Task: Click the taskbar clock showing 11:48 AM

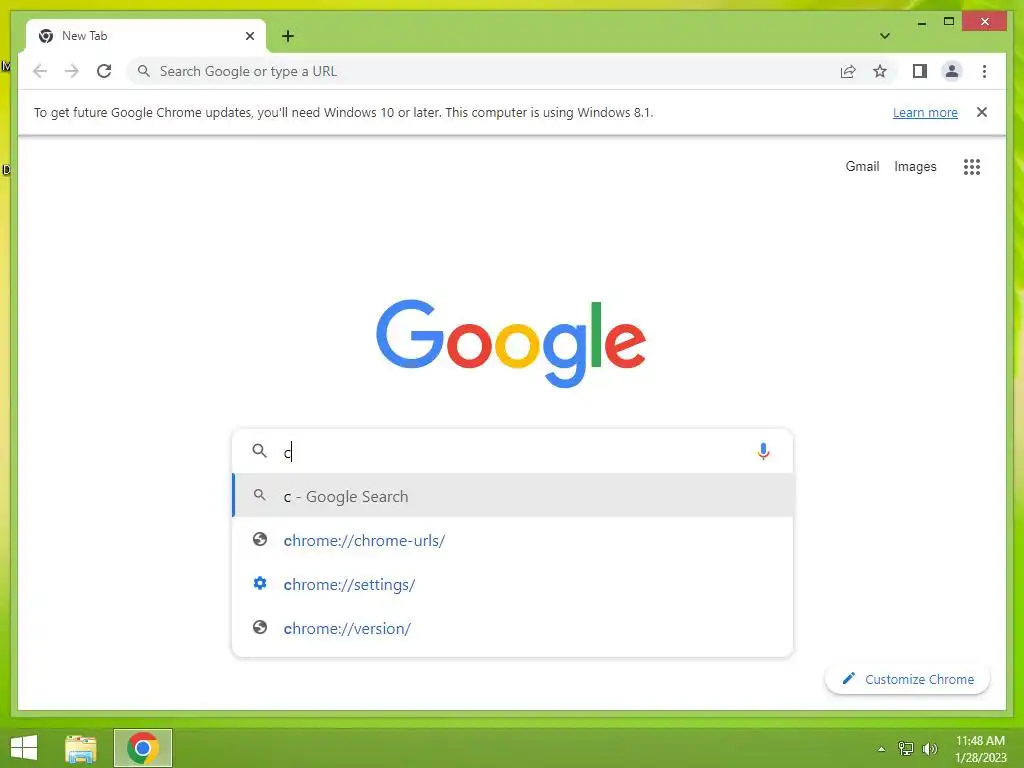Action: tap(980, 748)
